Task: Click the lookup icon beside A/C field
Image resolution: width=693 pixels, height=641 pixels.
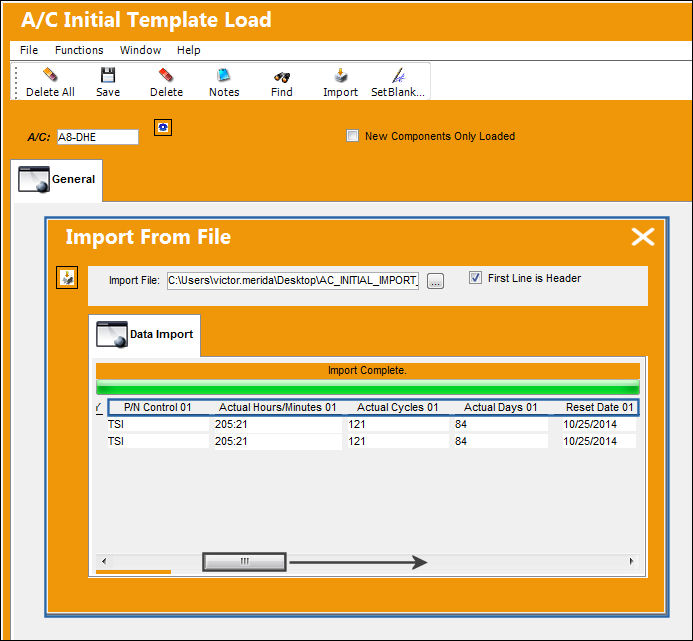Action: click(163, 128)
